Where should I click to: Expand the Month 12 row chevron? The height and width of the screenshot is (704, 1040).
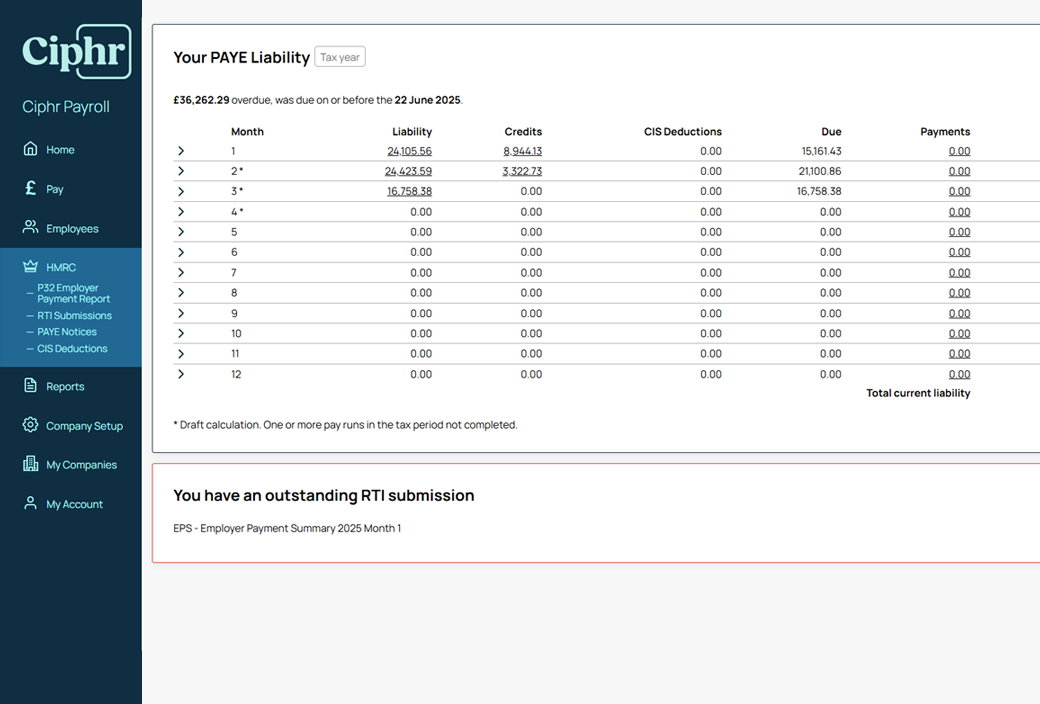pos(181,374)
